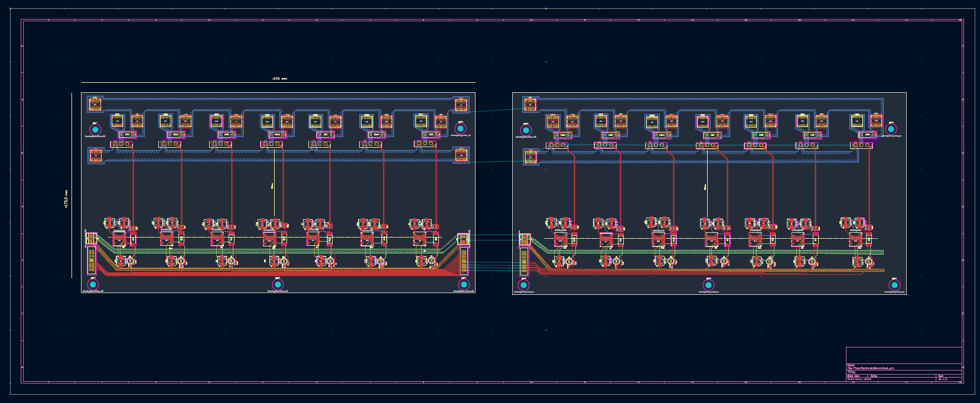980x403 pixels.
Task: Select the lower-left blue-trace connector on the right board
Action: pos(530,156)
